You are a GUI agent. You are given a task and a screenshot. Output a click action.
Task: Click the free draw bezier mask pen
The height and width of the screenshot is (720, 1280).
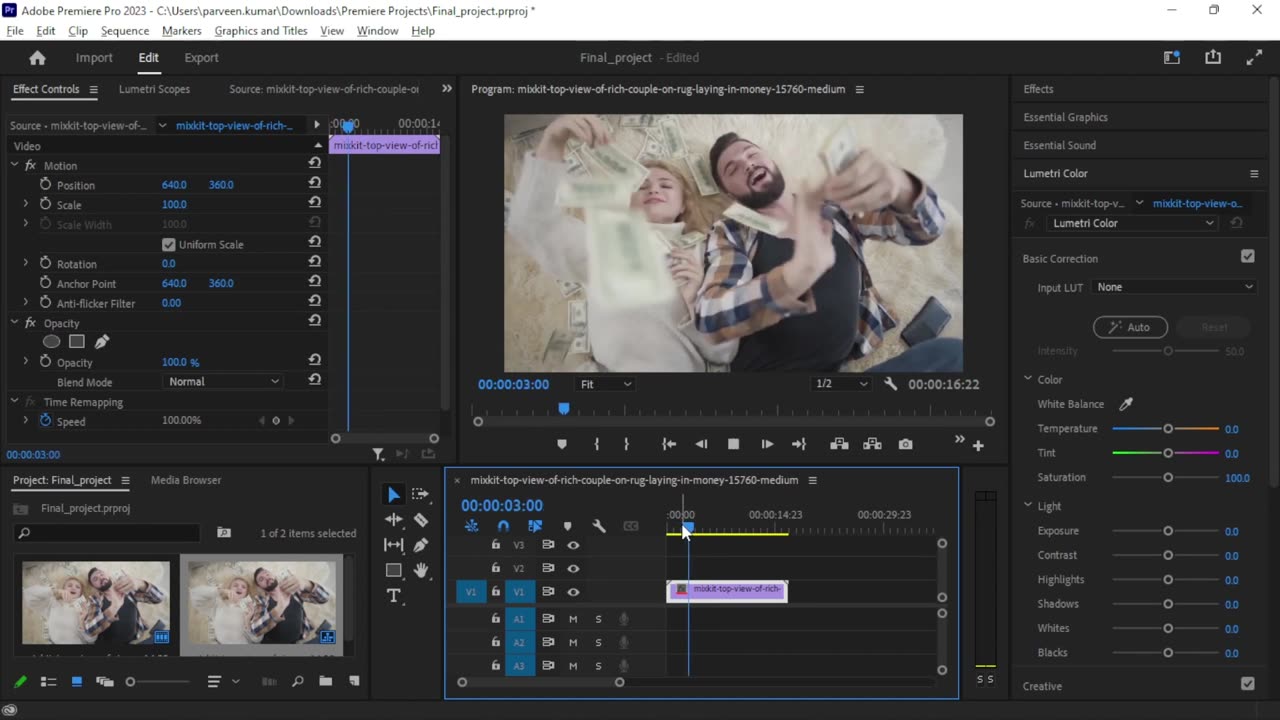point(102,342)
